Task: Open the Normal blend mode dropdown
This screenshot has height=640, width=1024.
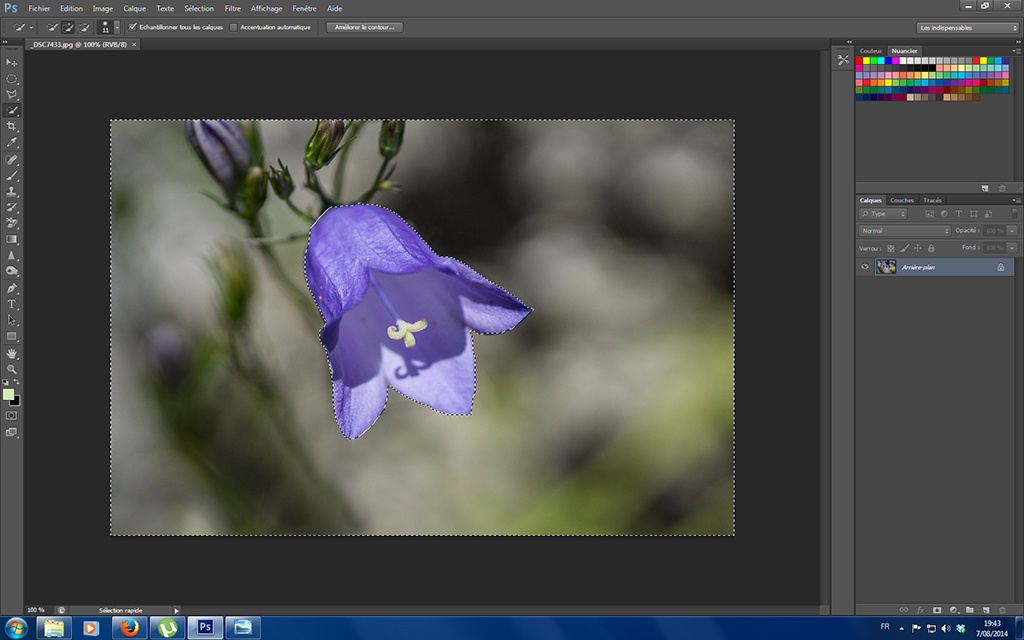Action: pos(904,231)
